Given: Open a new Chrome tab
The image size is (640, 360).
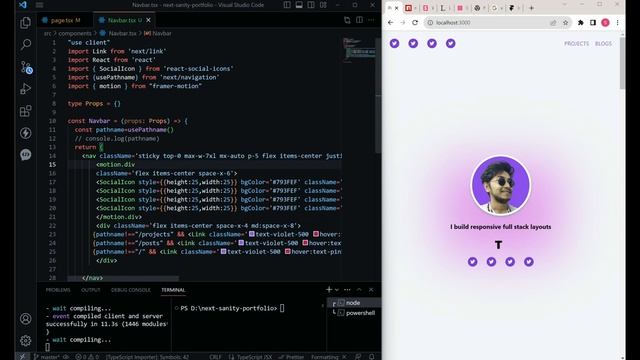Looking at the screenshot, I should click(x=531, y=8).
